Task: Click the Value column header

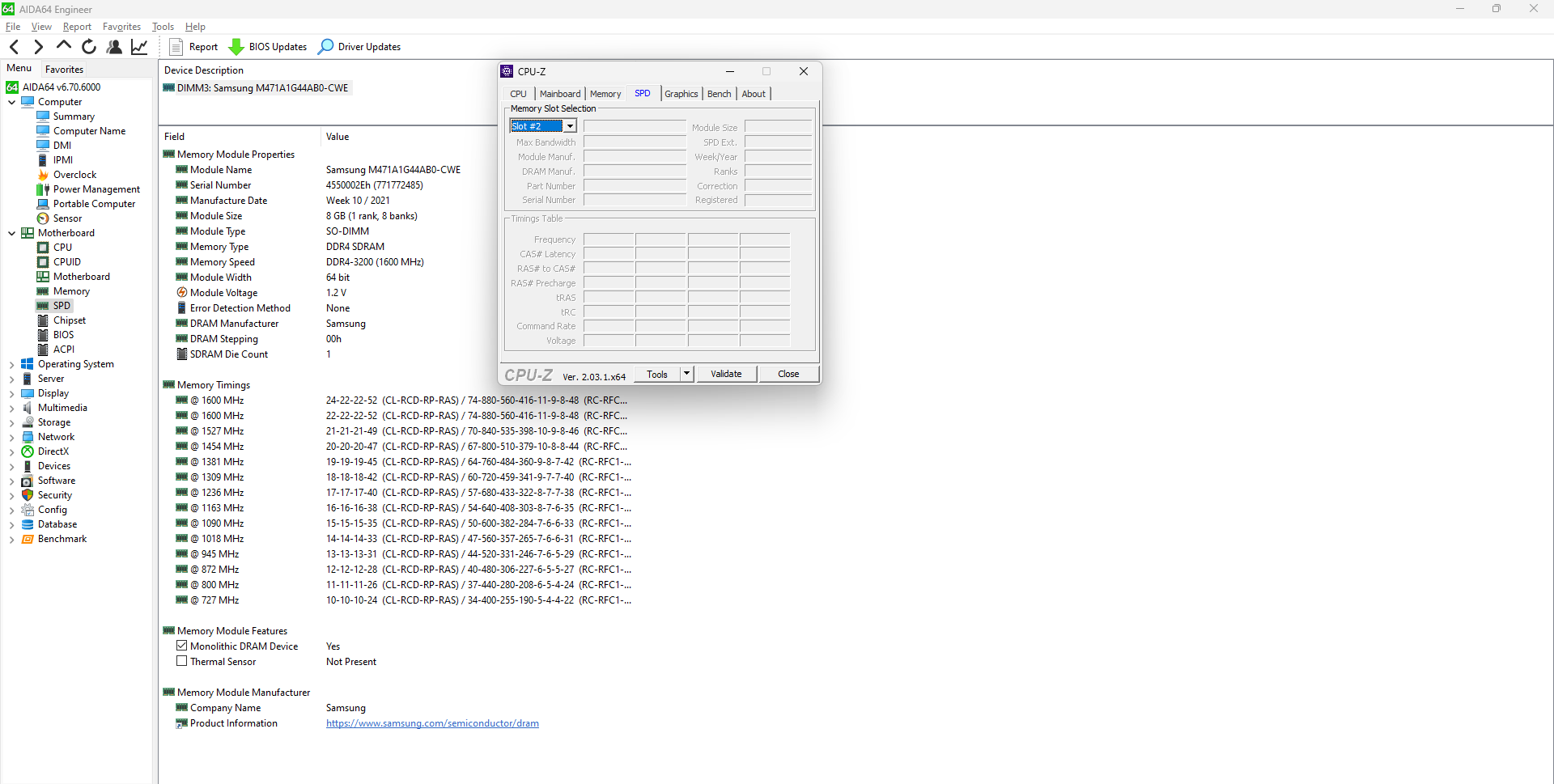Action: pyautogui.click(x=338, y=137)
